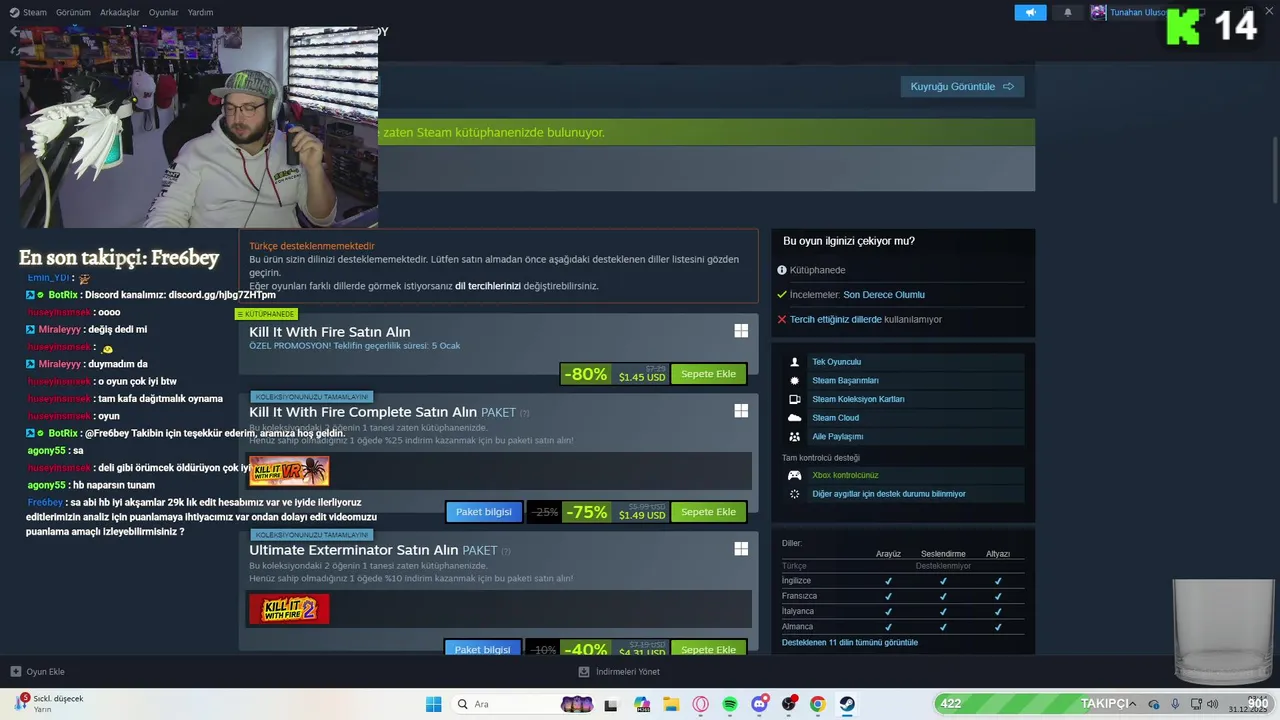Click the help question mark next to Kill It With Fire Complete PAKET
Image resolution: width=1280 pixels, height=720 pixels.
tap(525, 413)
